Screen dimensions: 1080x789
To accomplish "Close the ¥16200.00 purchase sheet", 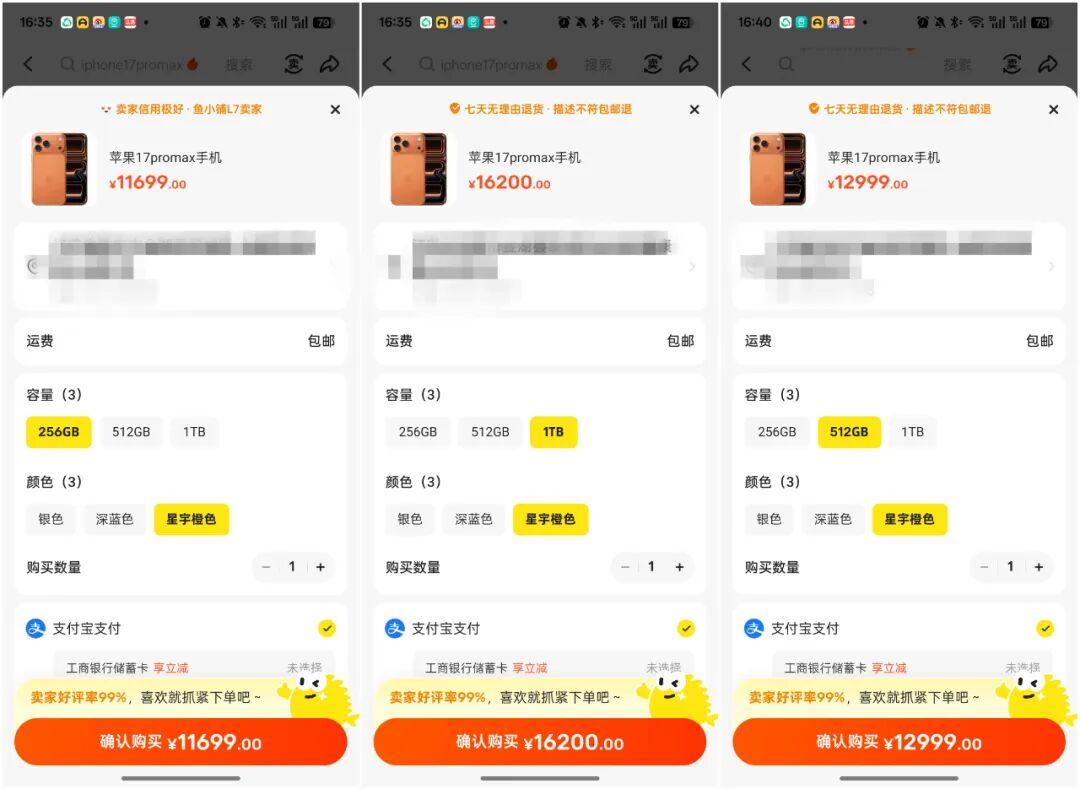I will pos(694,109).
